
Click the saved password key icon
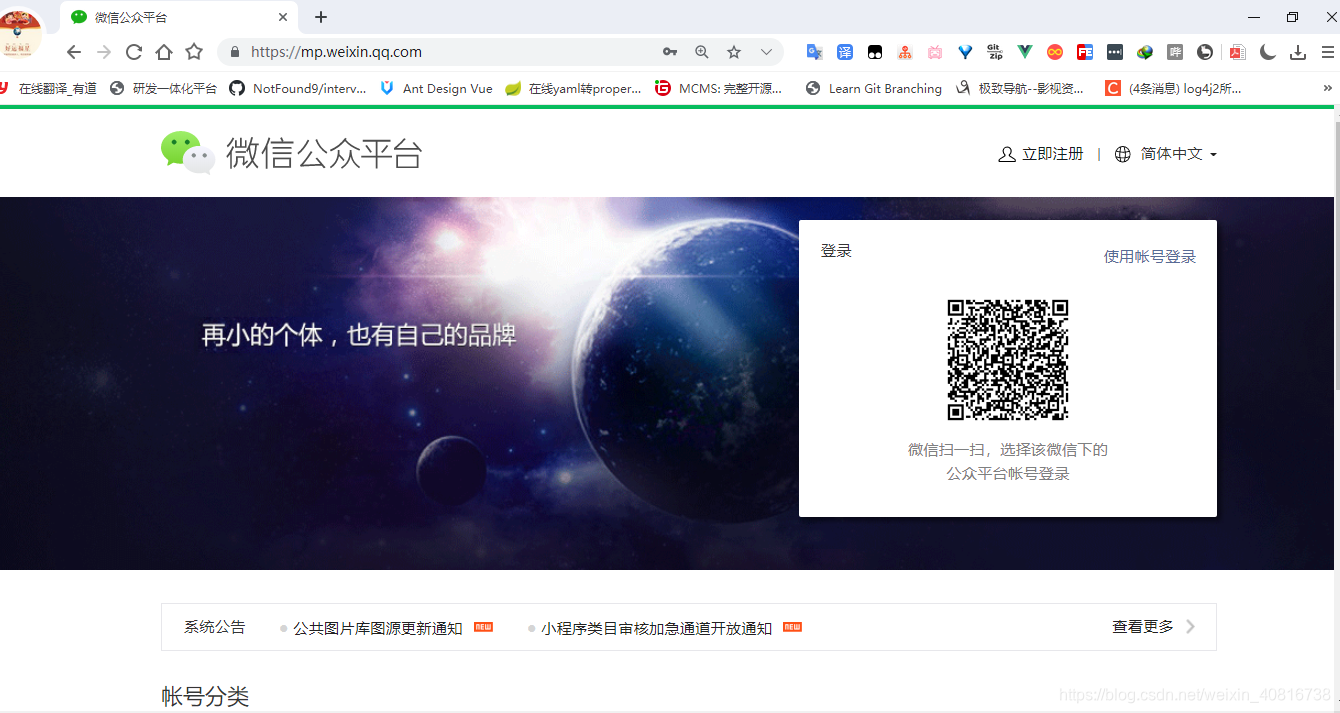(x=670, y=52)
